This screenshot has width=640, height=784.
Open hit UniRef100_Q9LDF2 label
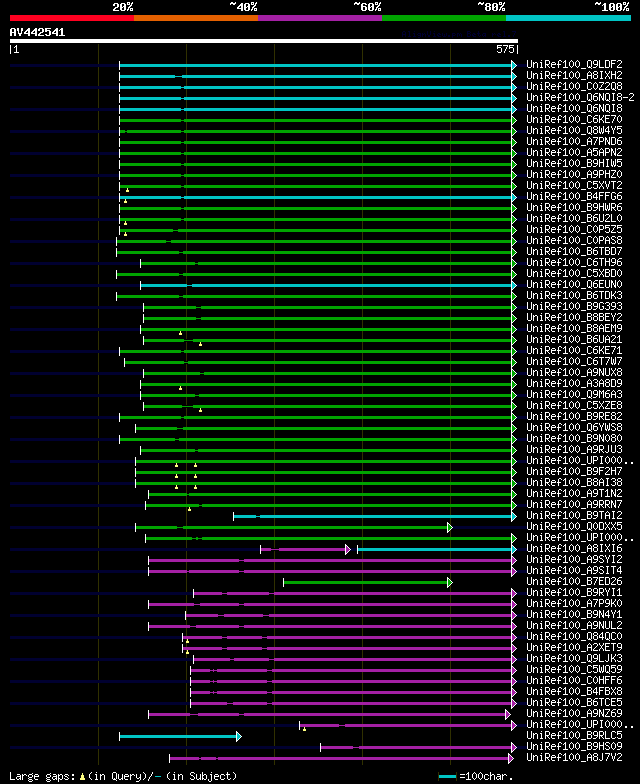[574, 64]
